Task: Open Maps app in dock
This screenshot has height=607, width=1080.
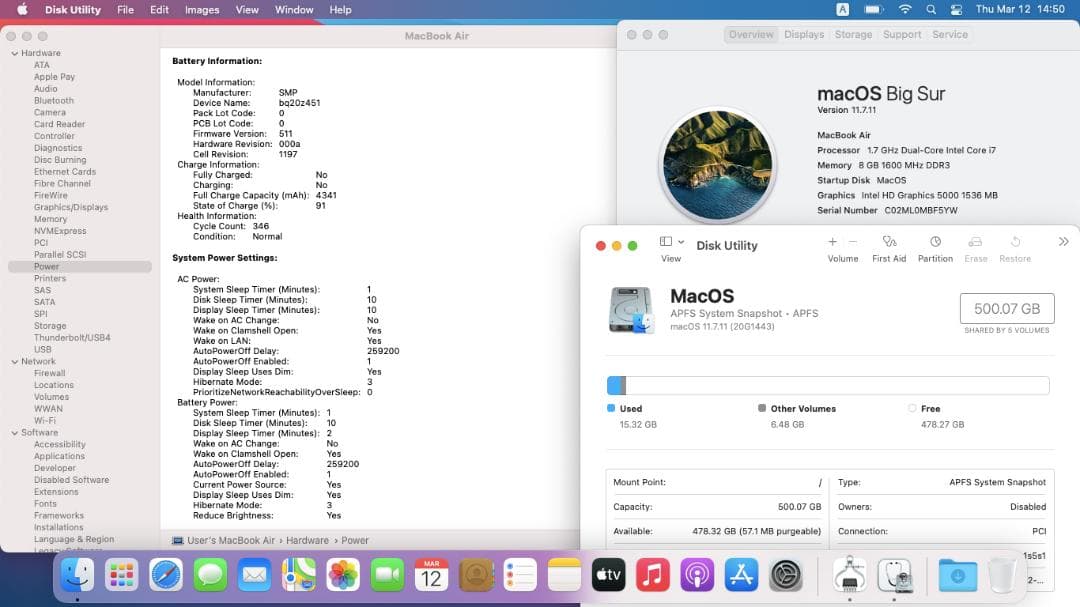Action: [298, 575]
